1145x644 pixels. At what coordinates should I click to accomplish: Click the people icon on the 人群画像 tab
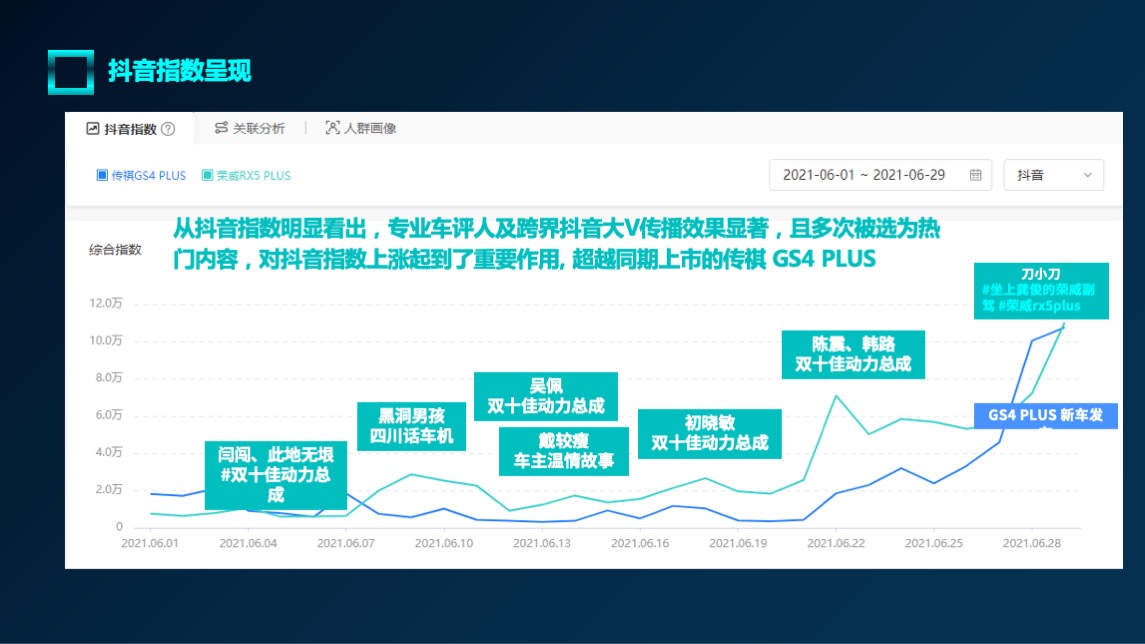[x=331, y=127]
